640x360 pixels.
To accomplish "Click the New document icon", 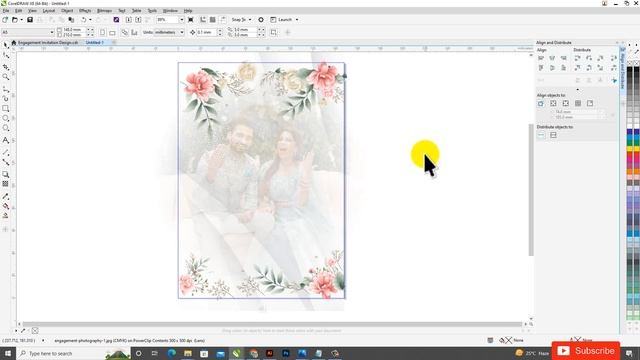I will point(5,20).
